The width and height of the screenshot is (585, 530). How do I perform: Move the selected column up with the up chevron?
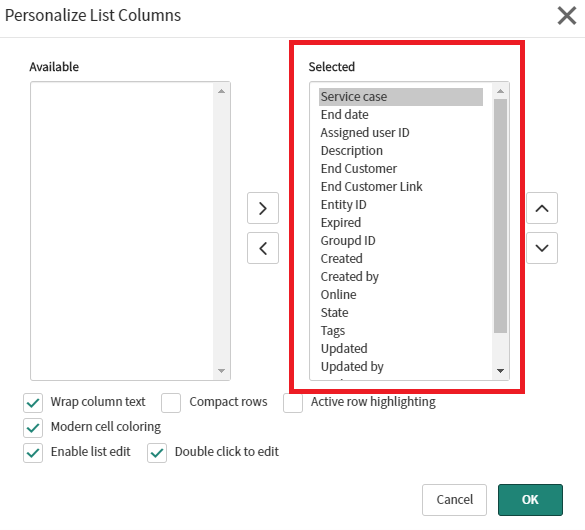pos(542,208)
